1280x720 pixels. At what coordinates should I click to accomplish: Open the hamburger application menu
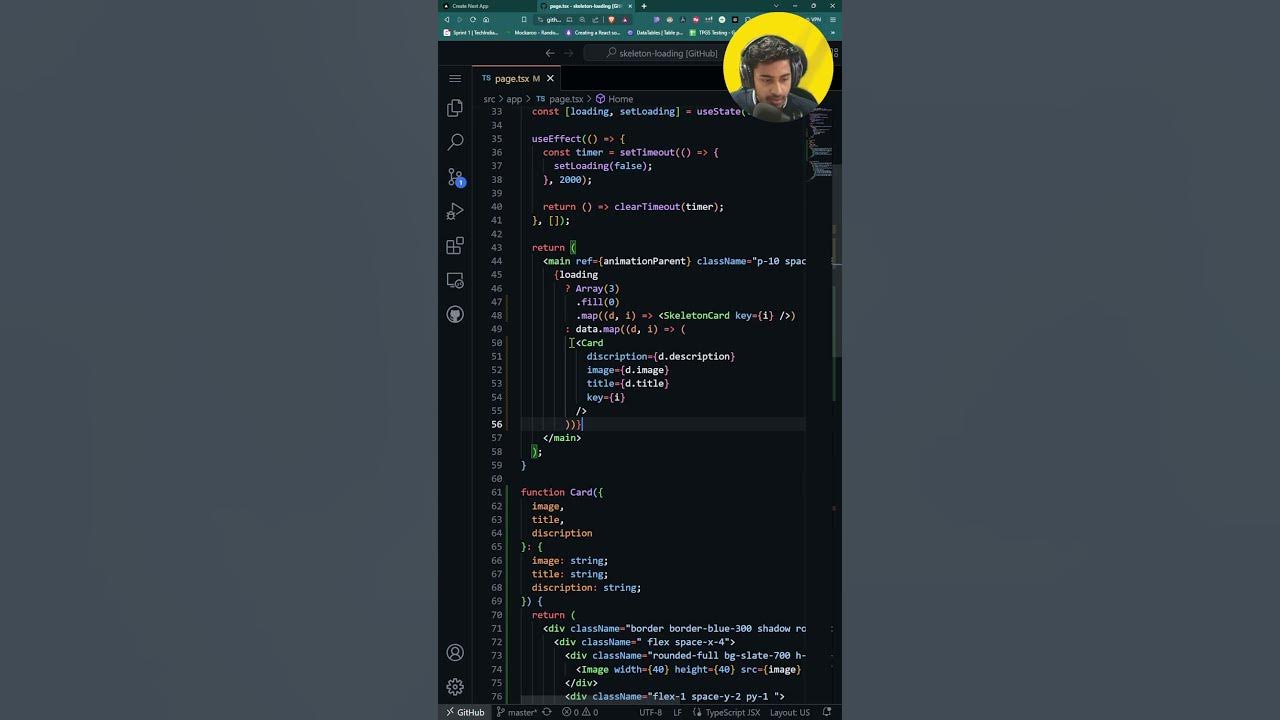[x=455, y=78]
